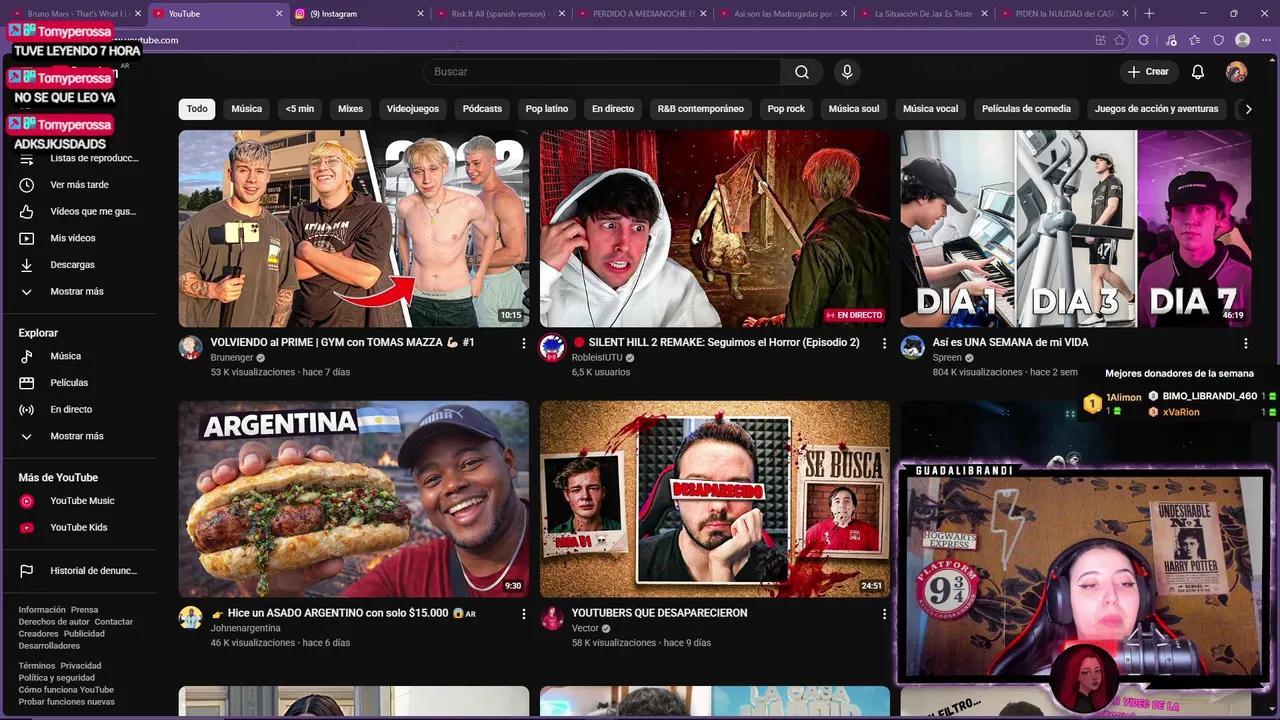Open the DIA 1 DIA 3 DIA 7 thumbnail

[1076, 229]
